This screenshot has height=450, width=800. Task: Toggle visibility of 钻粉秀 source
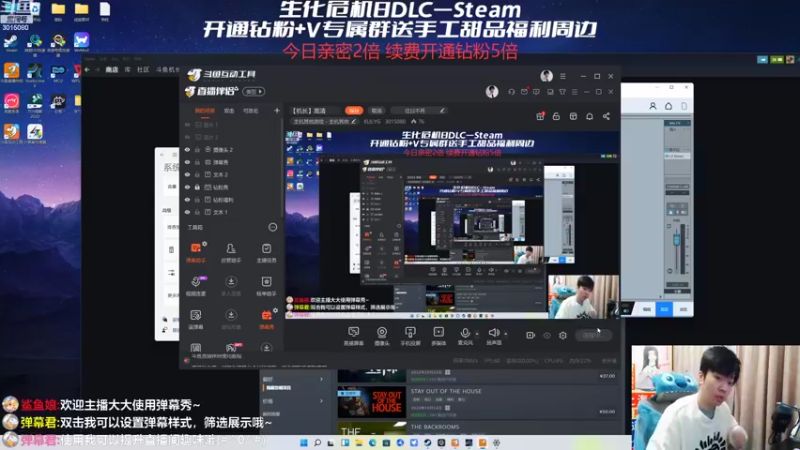[187, 187]
